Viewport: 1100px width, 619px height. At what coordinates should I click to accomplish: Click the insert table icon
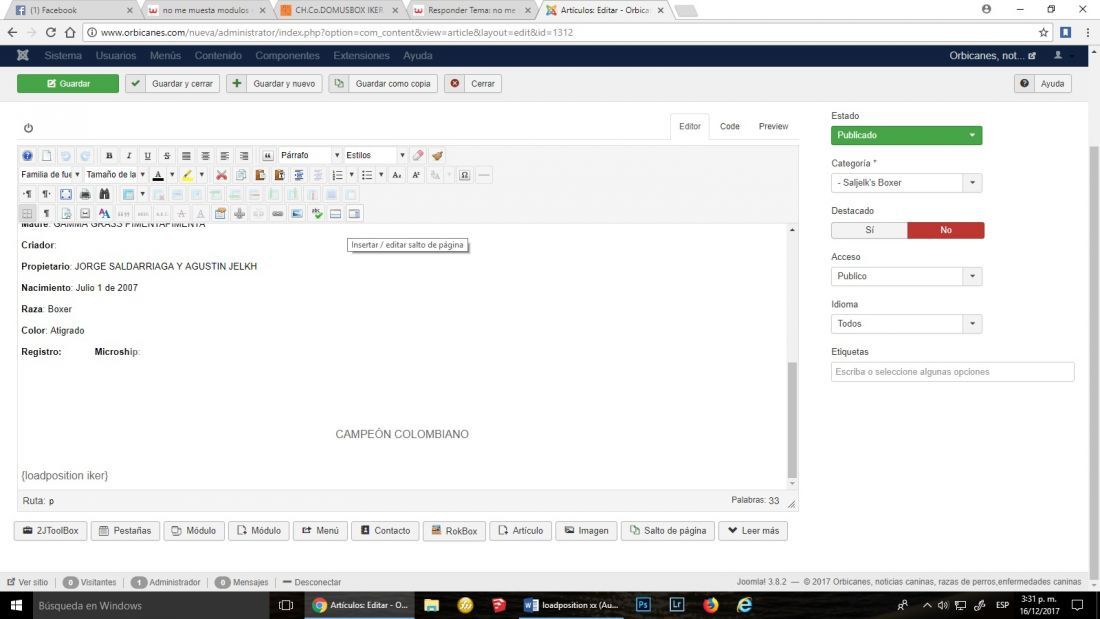coord(128,194)
